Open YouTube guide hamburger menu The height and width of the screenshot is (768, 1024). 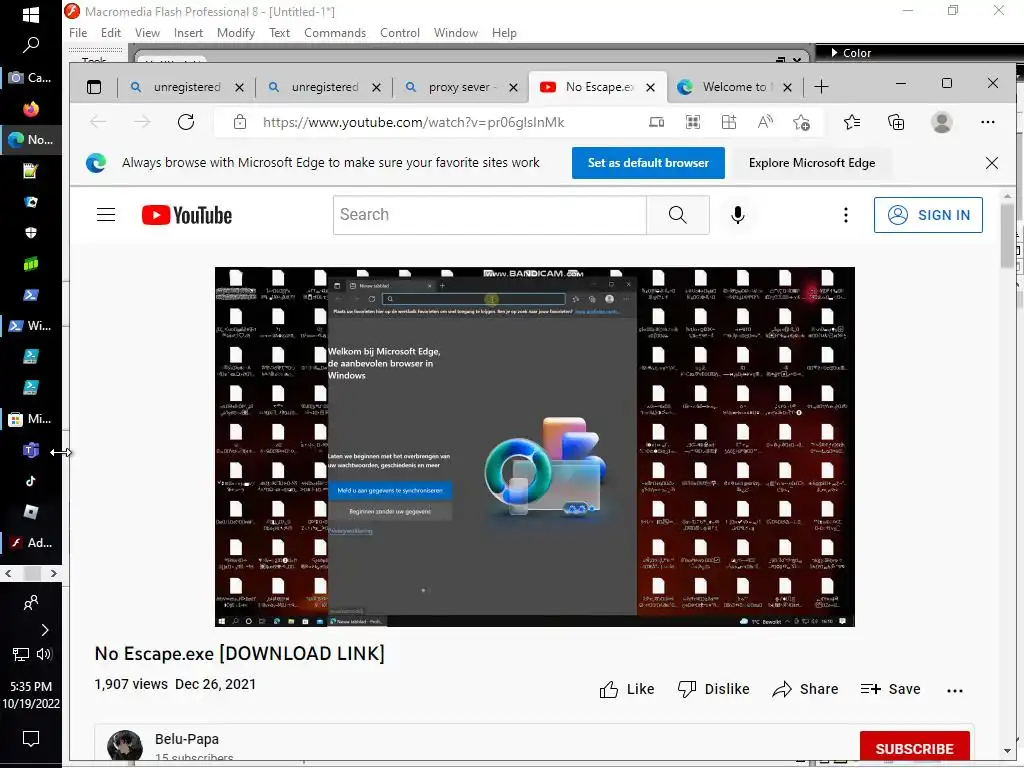point(106,215)
